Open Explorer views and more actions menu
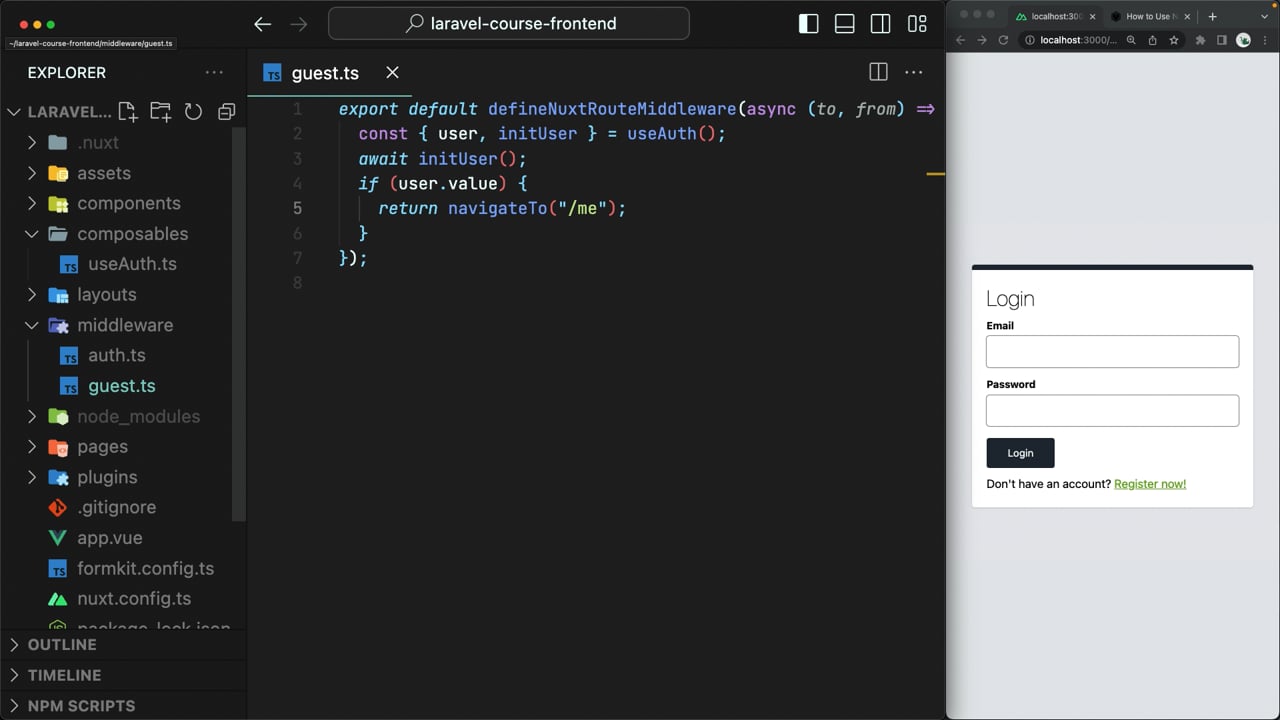Image resolution: width=1280 pixels, height=720 pixels. 214,72
